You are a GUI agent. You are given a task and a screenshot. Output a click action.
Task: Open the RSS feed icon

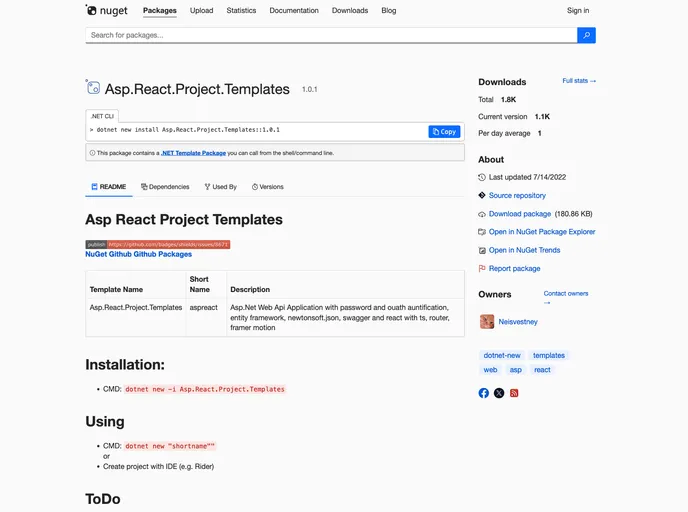pyautogui.click(x=514, y=393)
